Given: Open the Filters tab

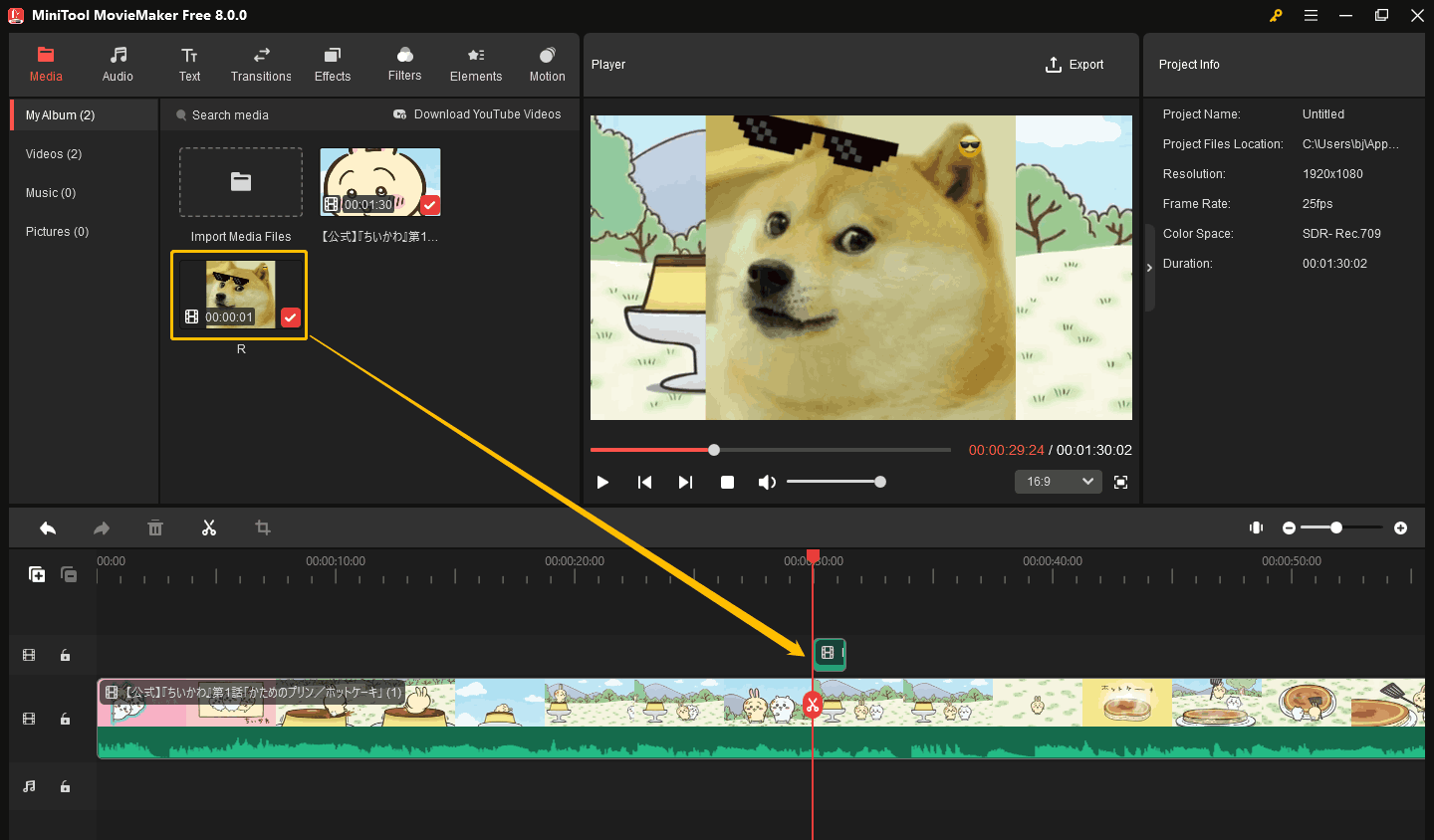Looking at the screenshot, I should (x=404, y=65).
